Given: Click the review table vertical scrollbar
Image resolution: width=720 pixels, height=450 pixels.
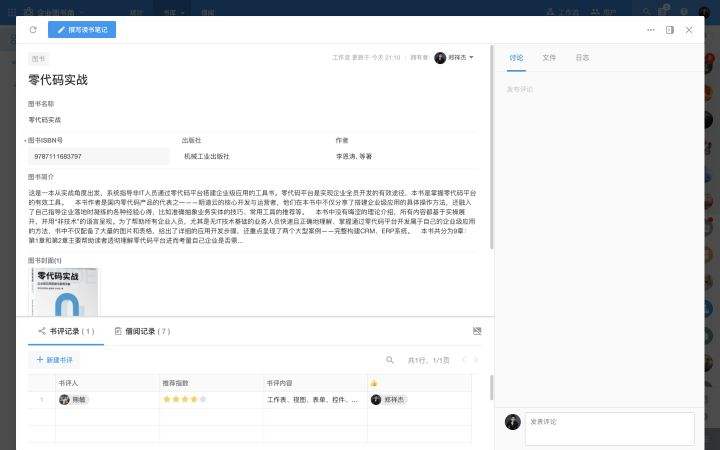Looking at the screenshot, I should 491,388.
